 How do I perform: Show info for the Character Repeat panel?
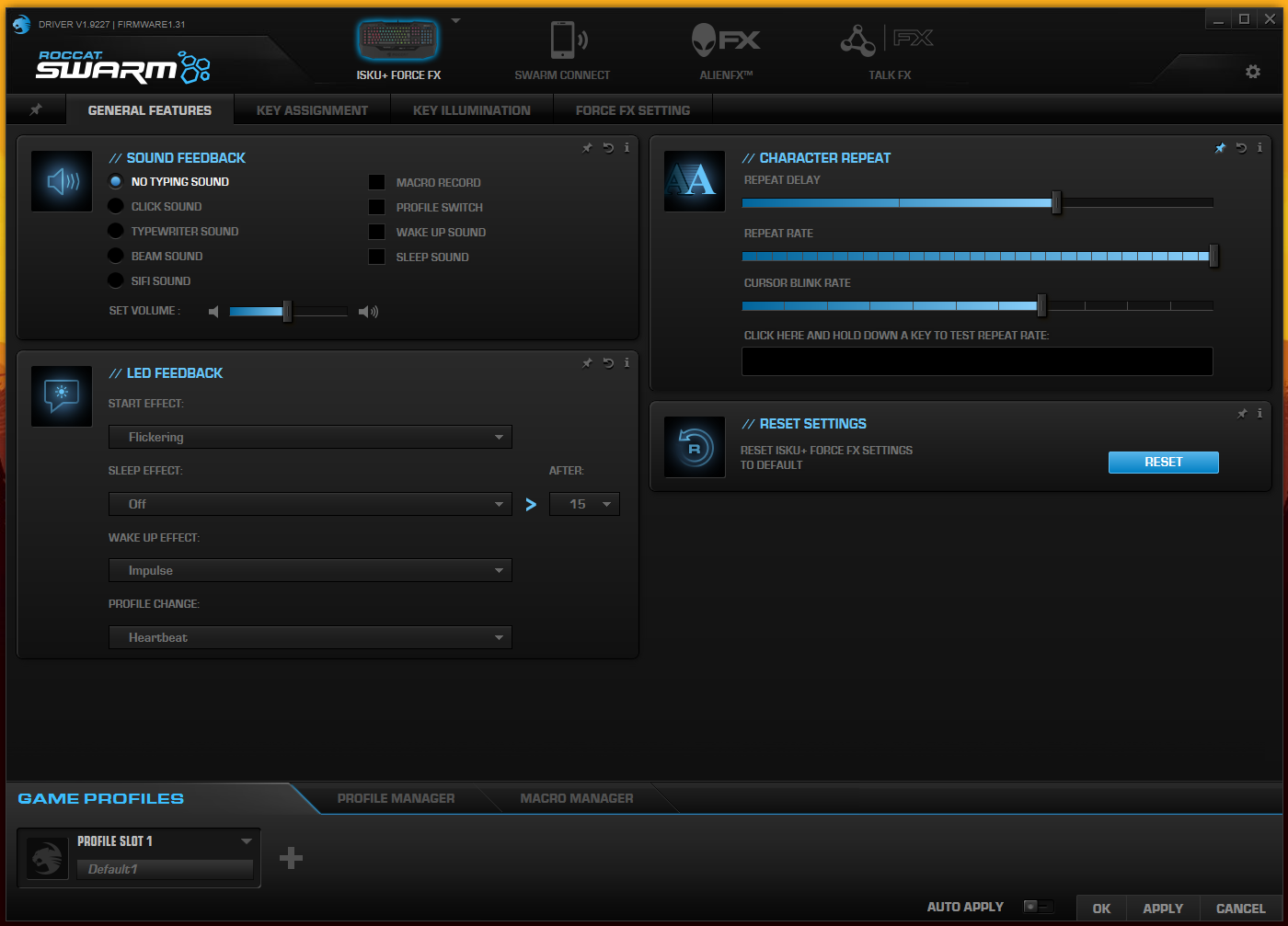point(1260,147)
